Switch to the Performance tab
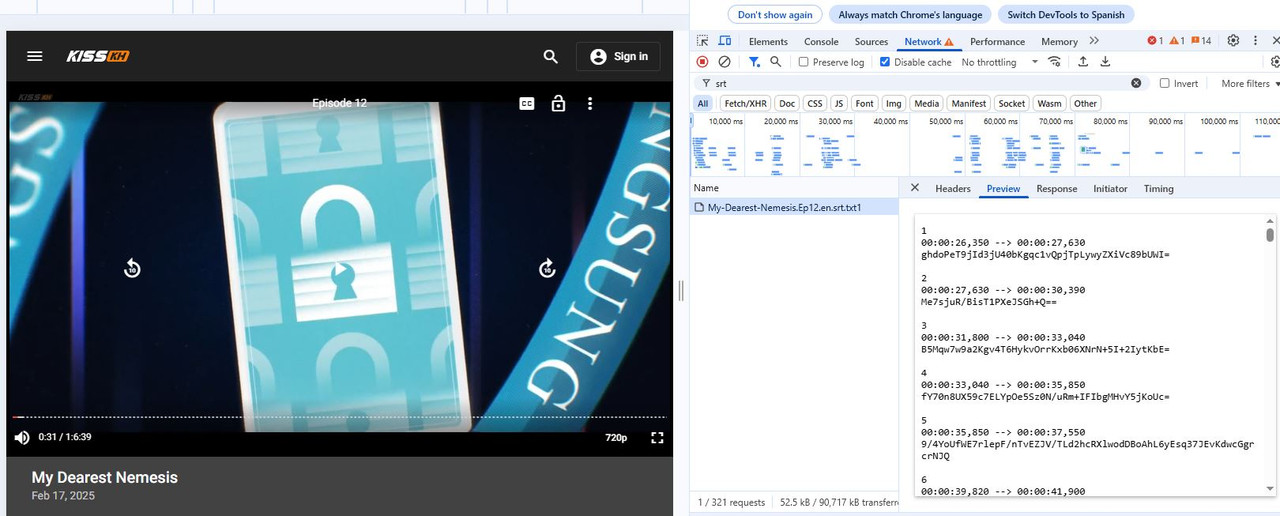 pyautogui.click(x=997, y=42)
